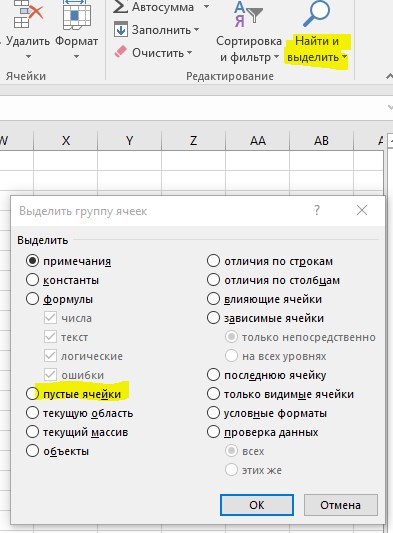Confirm the dialog with OK
This screenshot has width=393, height=533.
[257, 505]
